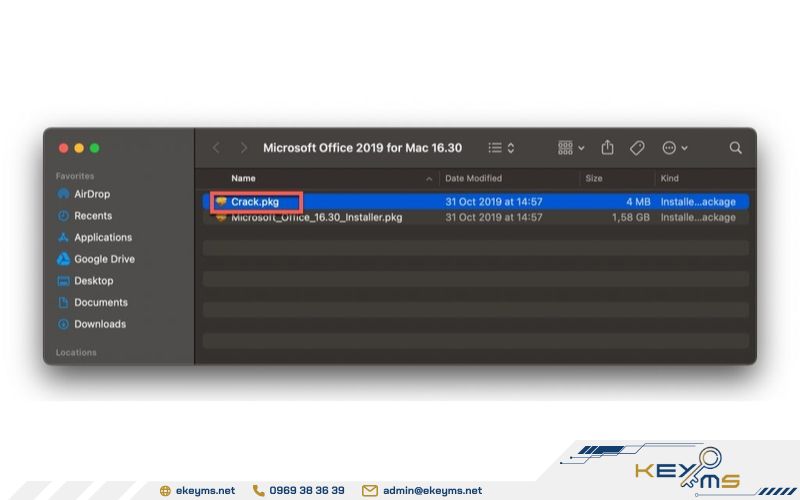The image size is (800, 500).
Task: Open Downloads in the sidebar
Action: click(92, 324)
